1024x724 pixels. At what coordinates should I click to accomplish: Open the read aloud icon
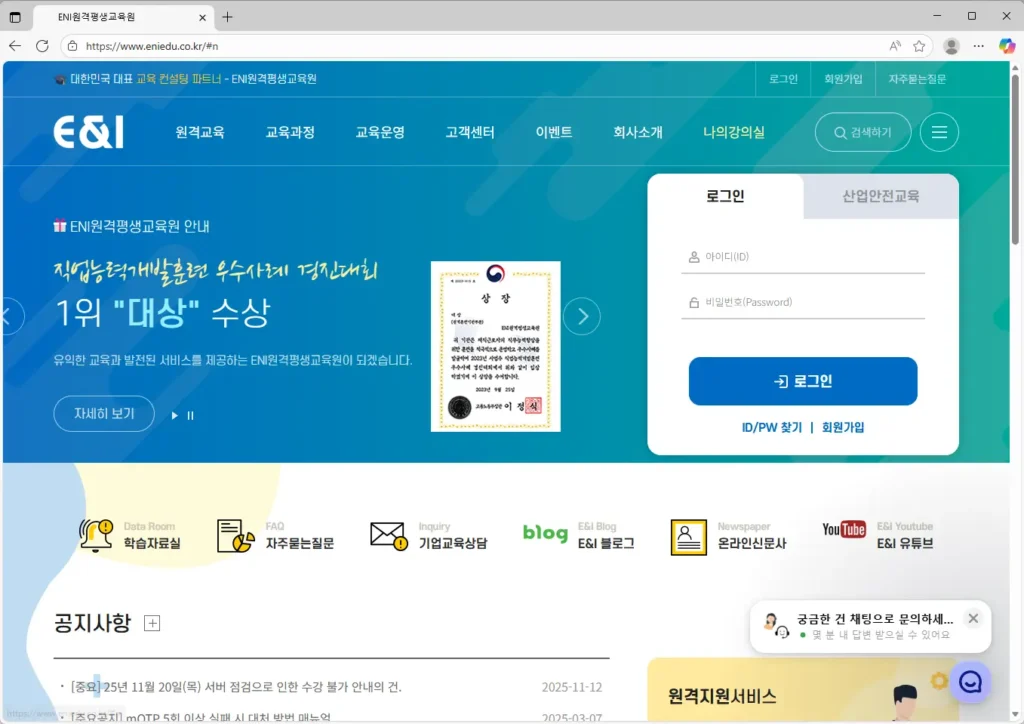point(895,46)
